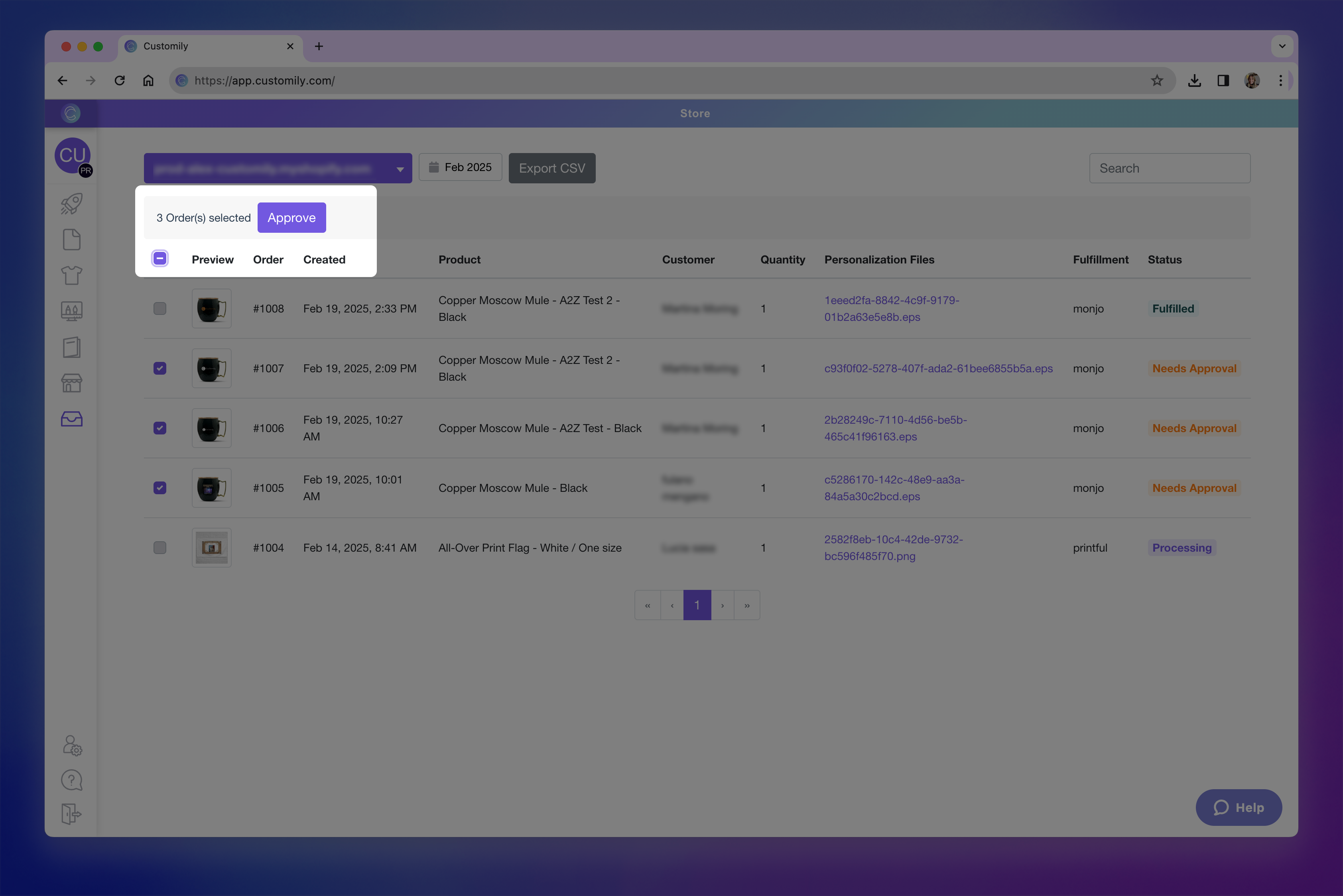Select the orders inbox tray icon
1343x896 pixels.
click(x=71, y=419)
